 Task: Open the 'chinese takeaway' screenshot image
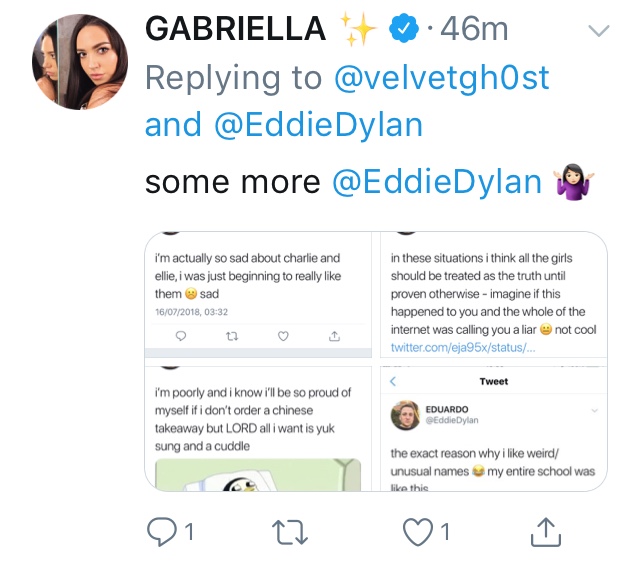(x=258, y=429)
